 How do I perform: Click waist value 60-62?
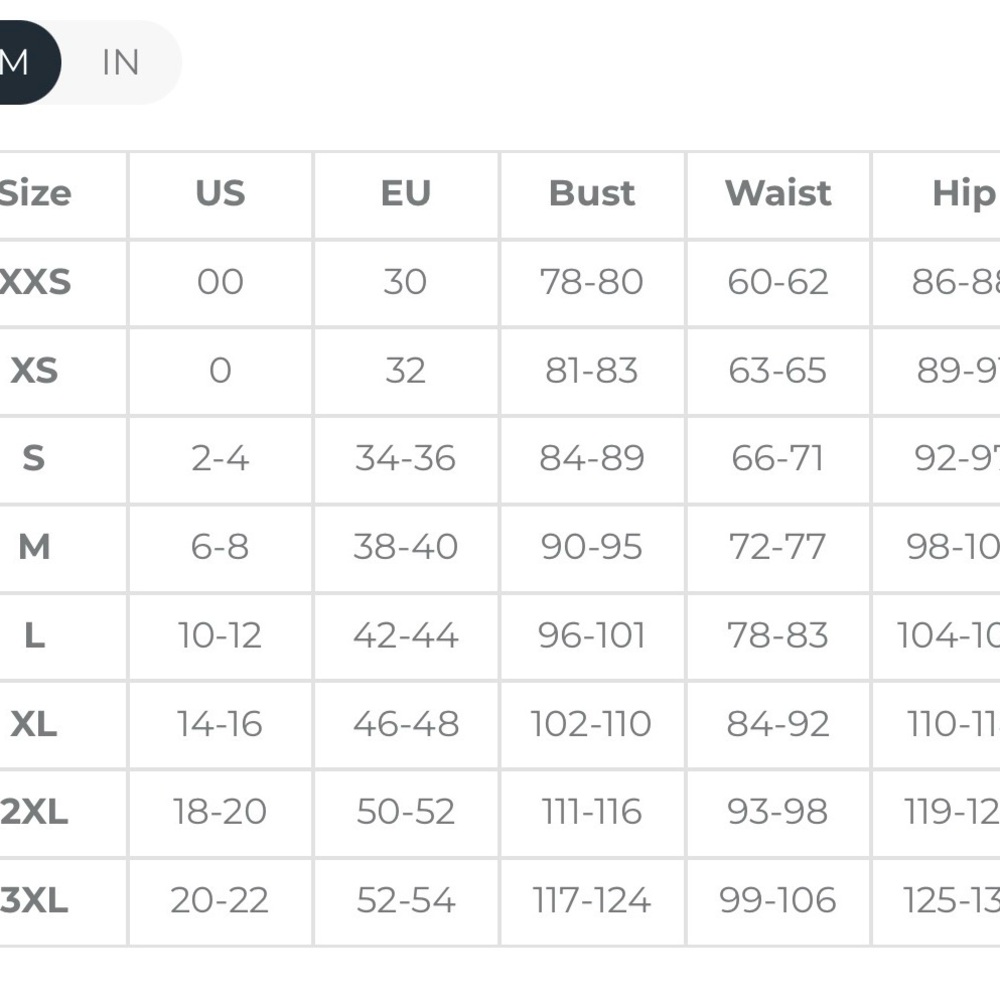coord(778,282)
